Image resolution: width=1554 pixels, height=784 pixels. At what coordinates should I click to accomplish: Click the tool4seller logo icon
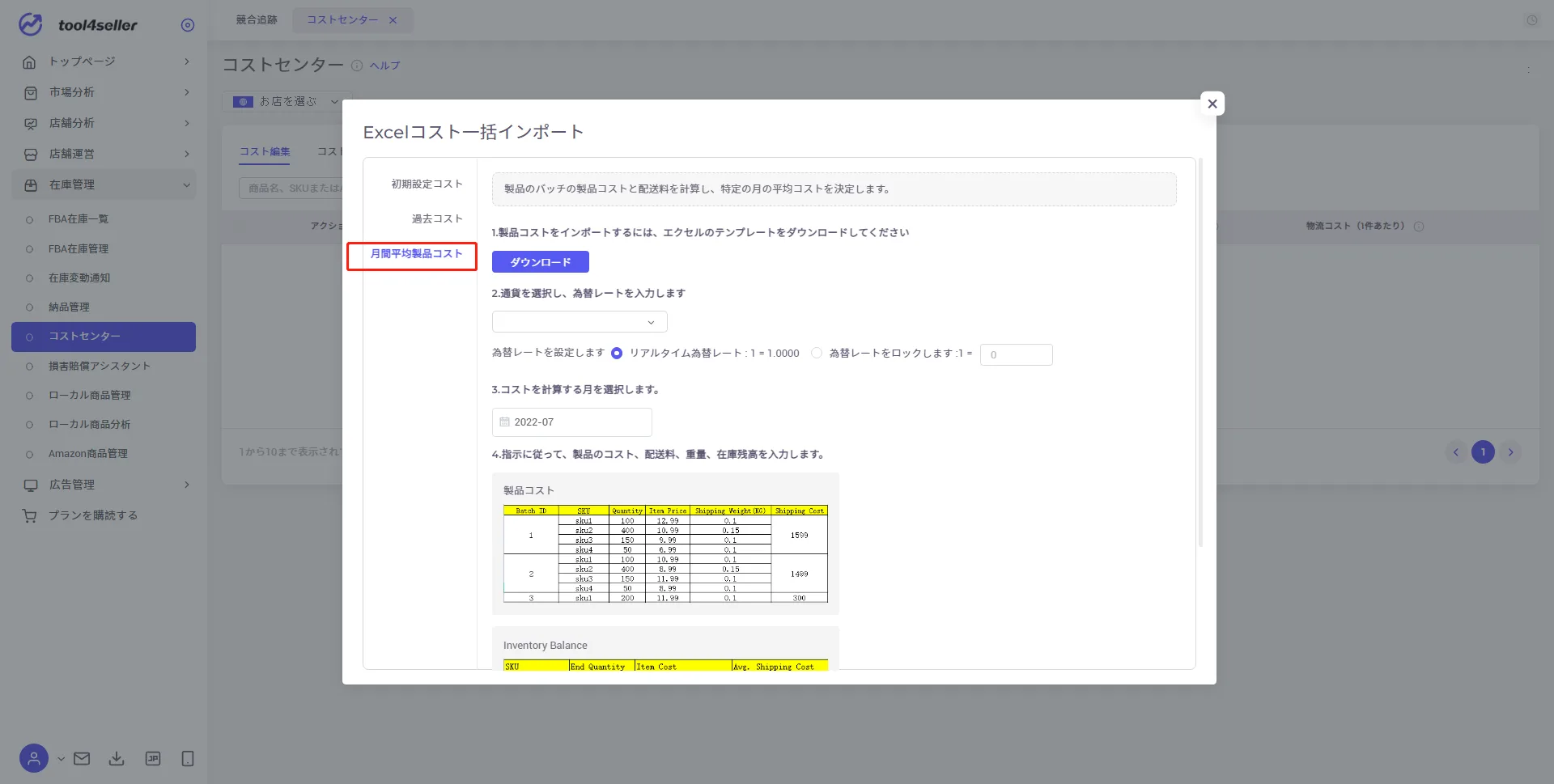click(31, 24)
